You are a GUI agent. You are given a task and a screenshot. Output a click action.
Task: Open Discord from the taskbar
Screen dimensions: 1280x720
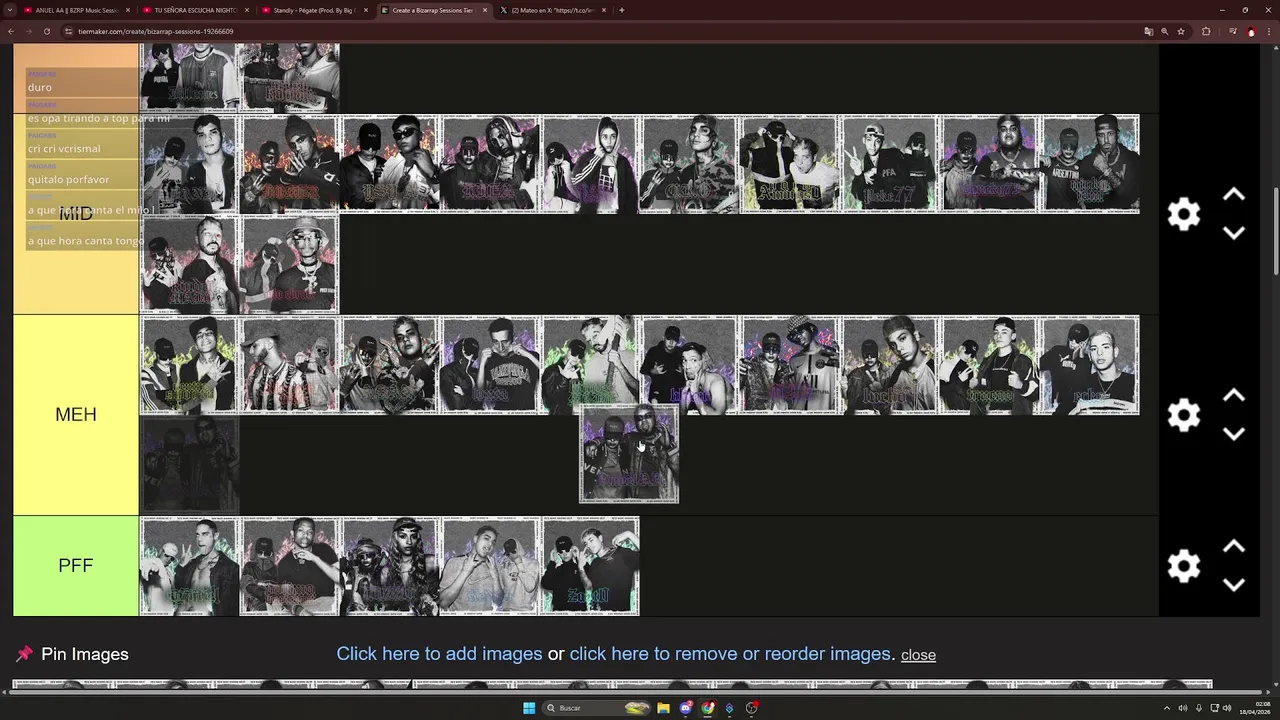686,708
